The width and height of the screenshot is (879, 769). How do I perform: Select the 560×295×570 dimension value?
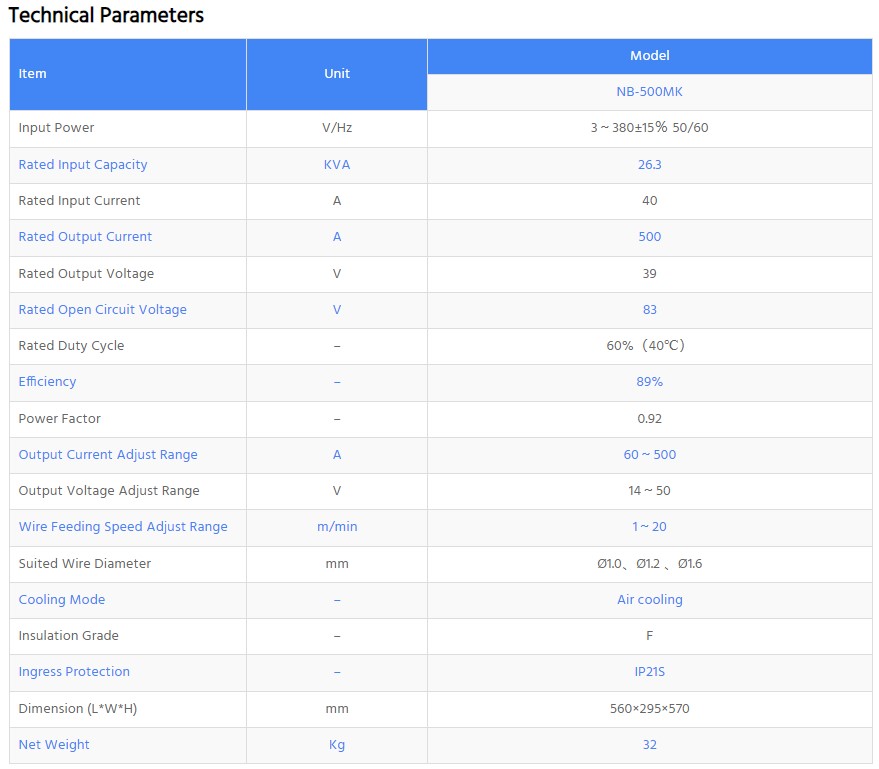pyautogui.click(x=649, y=709)
